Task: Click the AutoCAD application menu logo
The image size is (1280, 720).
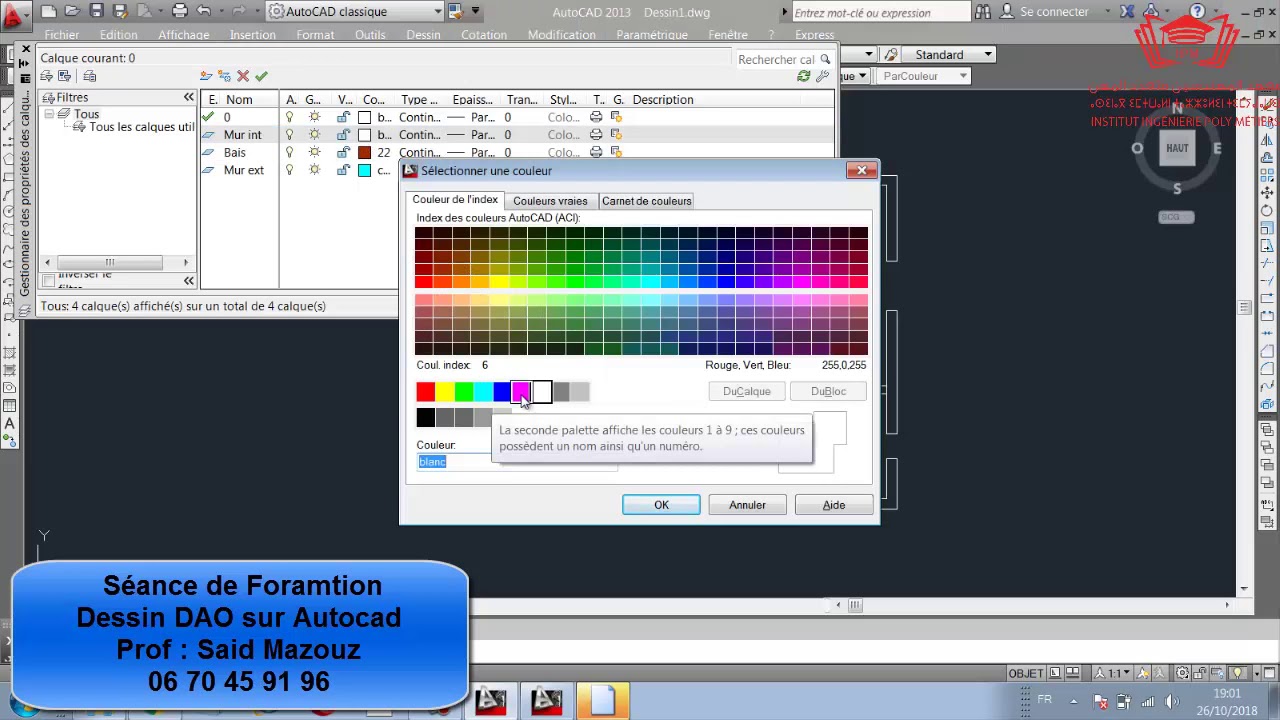Action: (x=16, y=14)
